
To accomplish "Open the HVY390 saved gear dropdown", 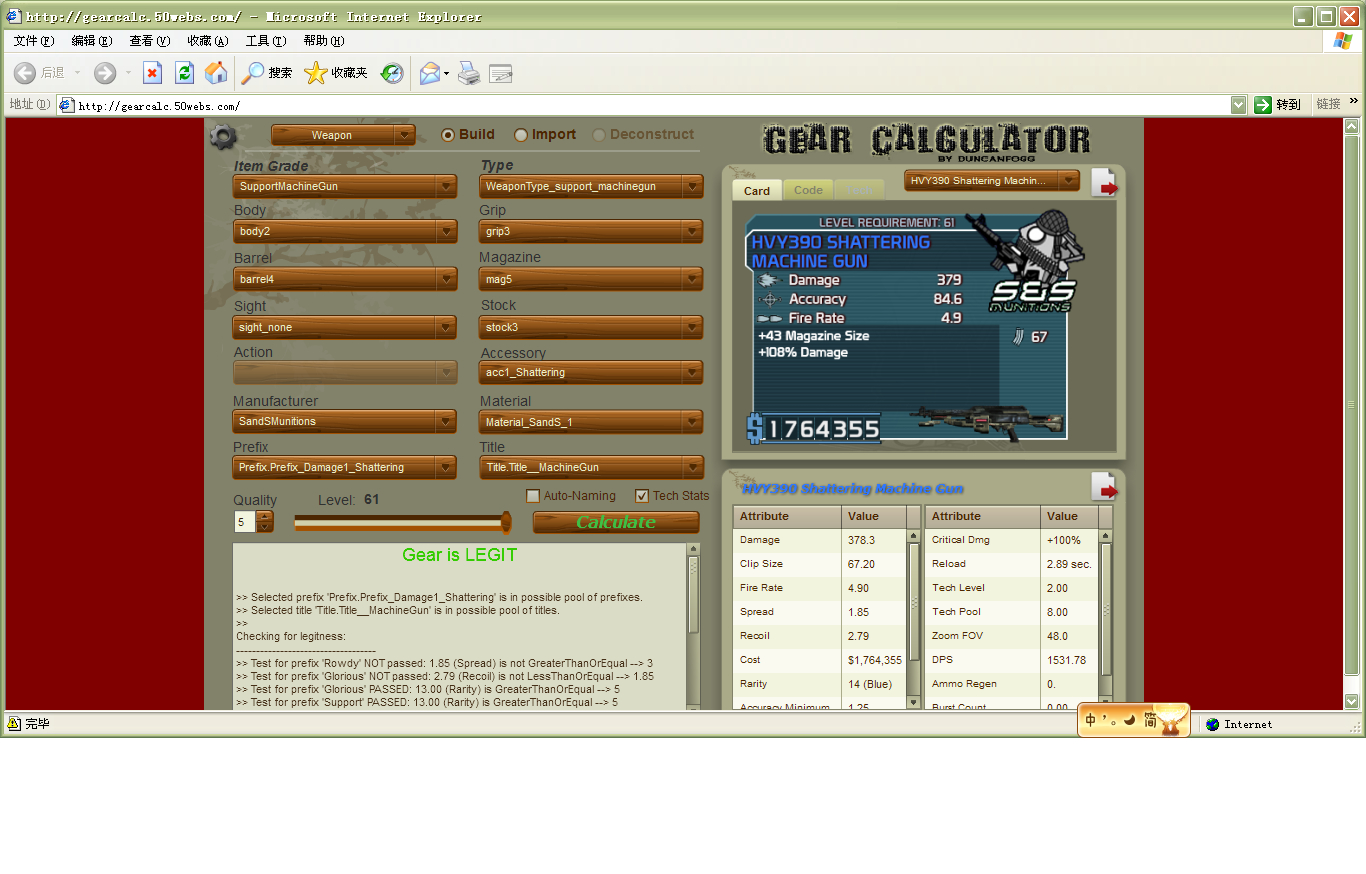I will click(992, 180).
